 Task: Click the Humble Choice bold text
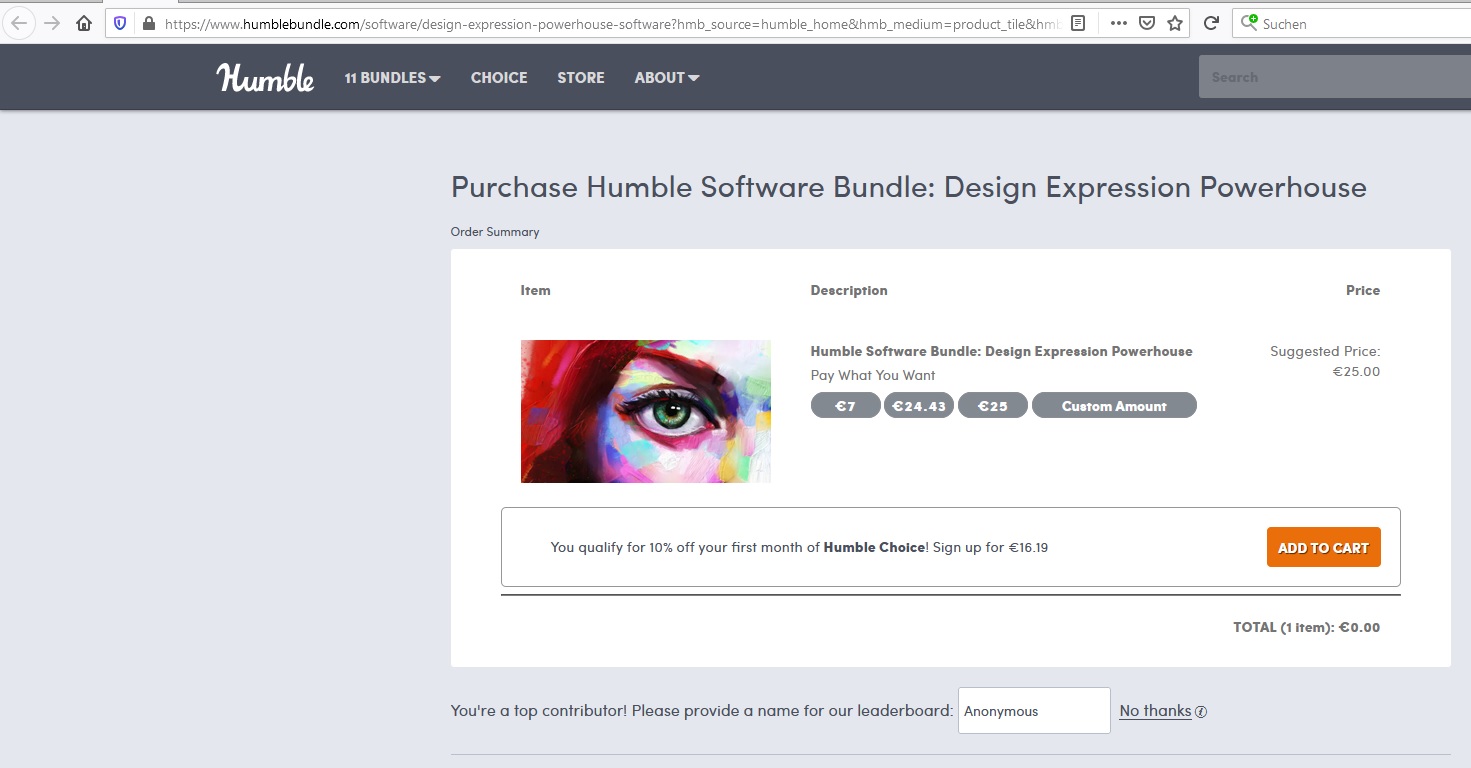point(874,547)
